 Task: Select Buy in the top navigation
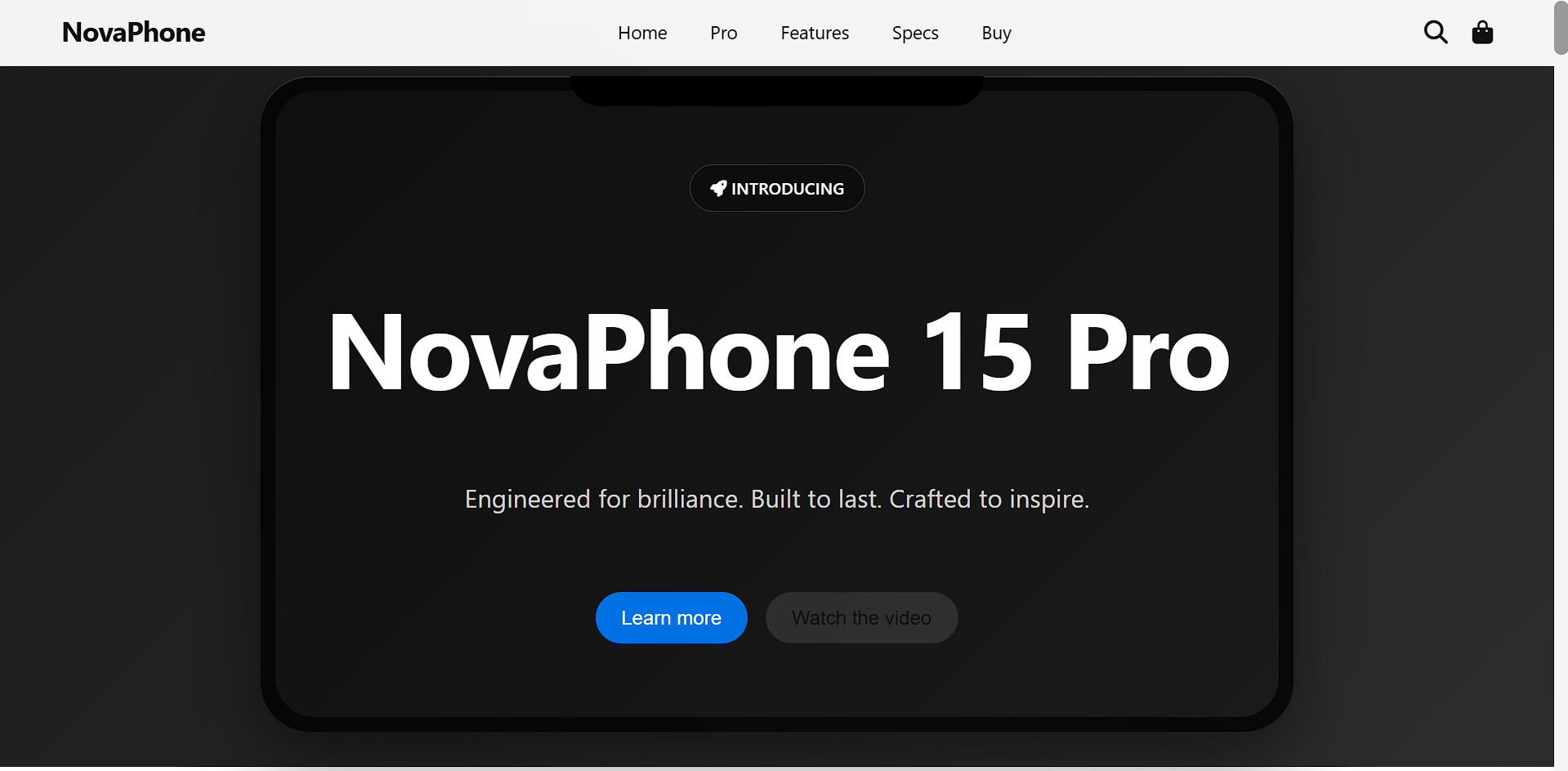point(997,33)
